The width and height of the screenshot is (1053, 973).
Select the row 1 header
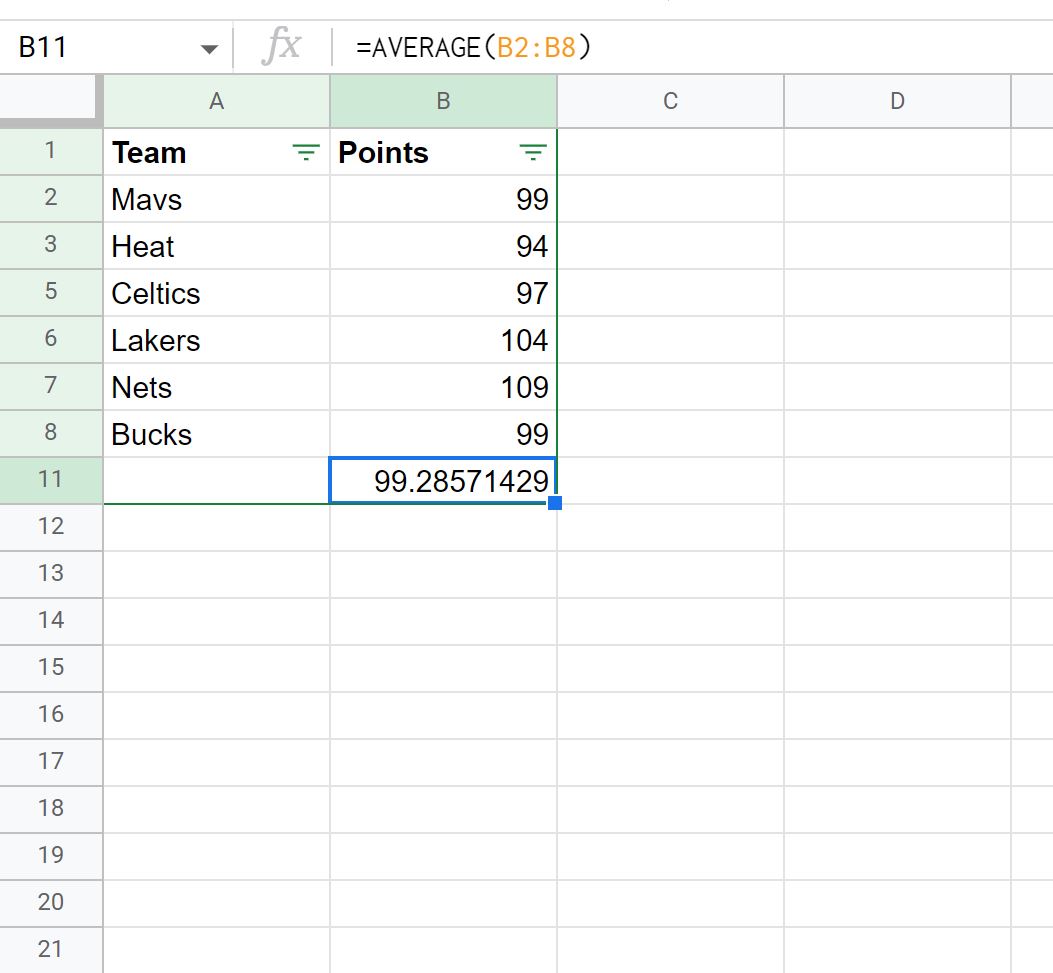coord(51,151)
